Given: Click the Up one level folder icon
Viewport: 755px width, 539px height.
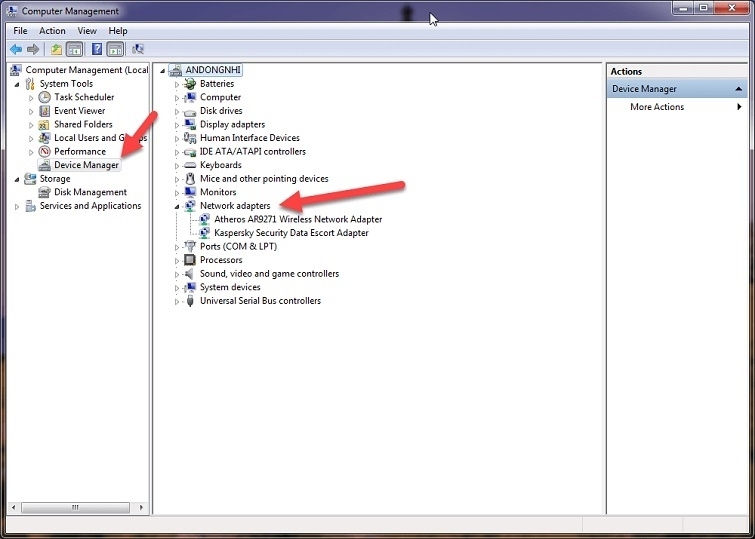Looking at the screenshot, I should point(56,49).
